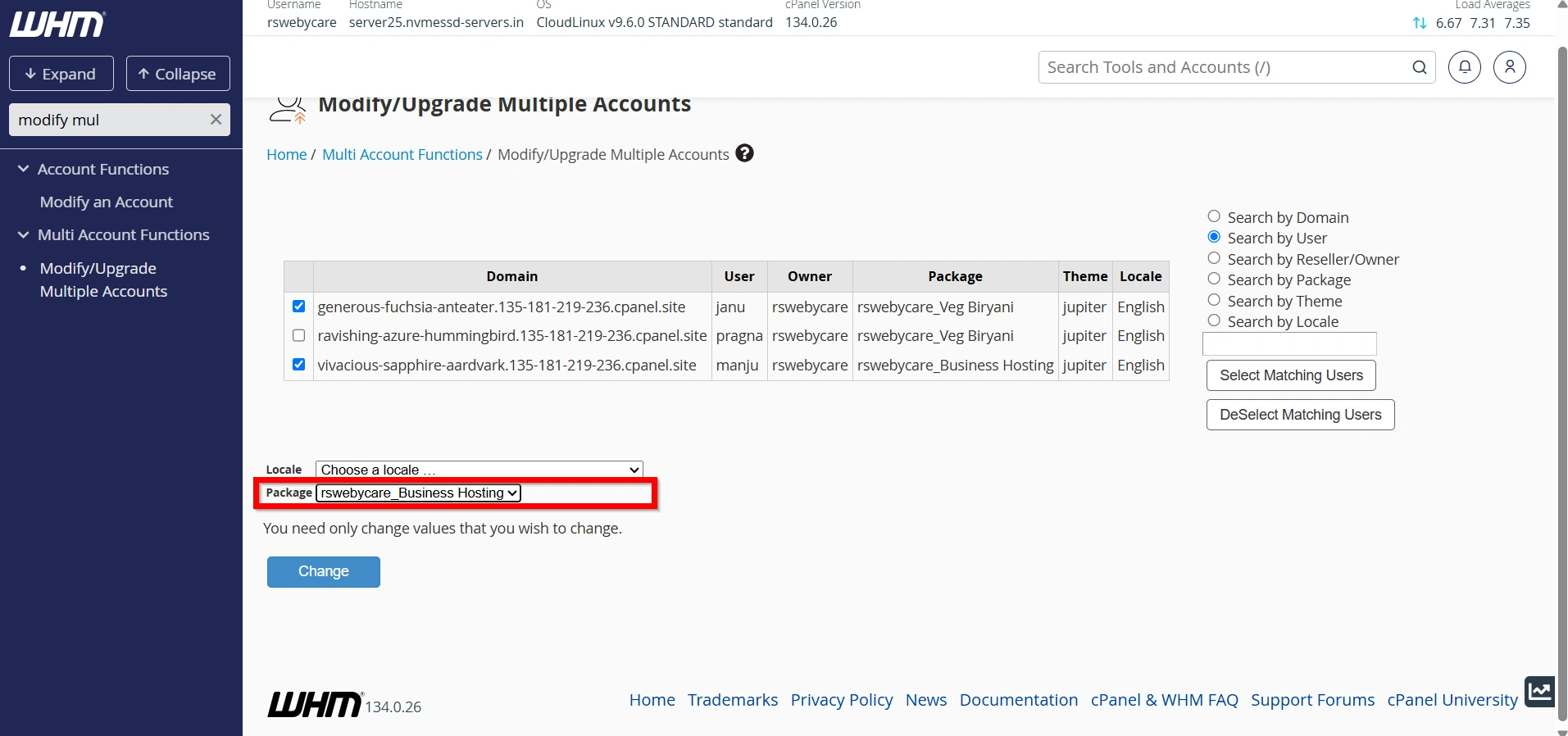Click the Expand button in the sidebar

(x=61, y=74)
